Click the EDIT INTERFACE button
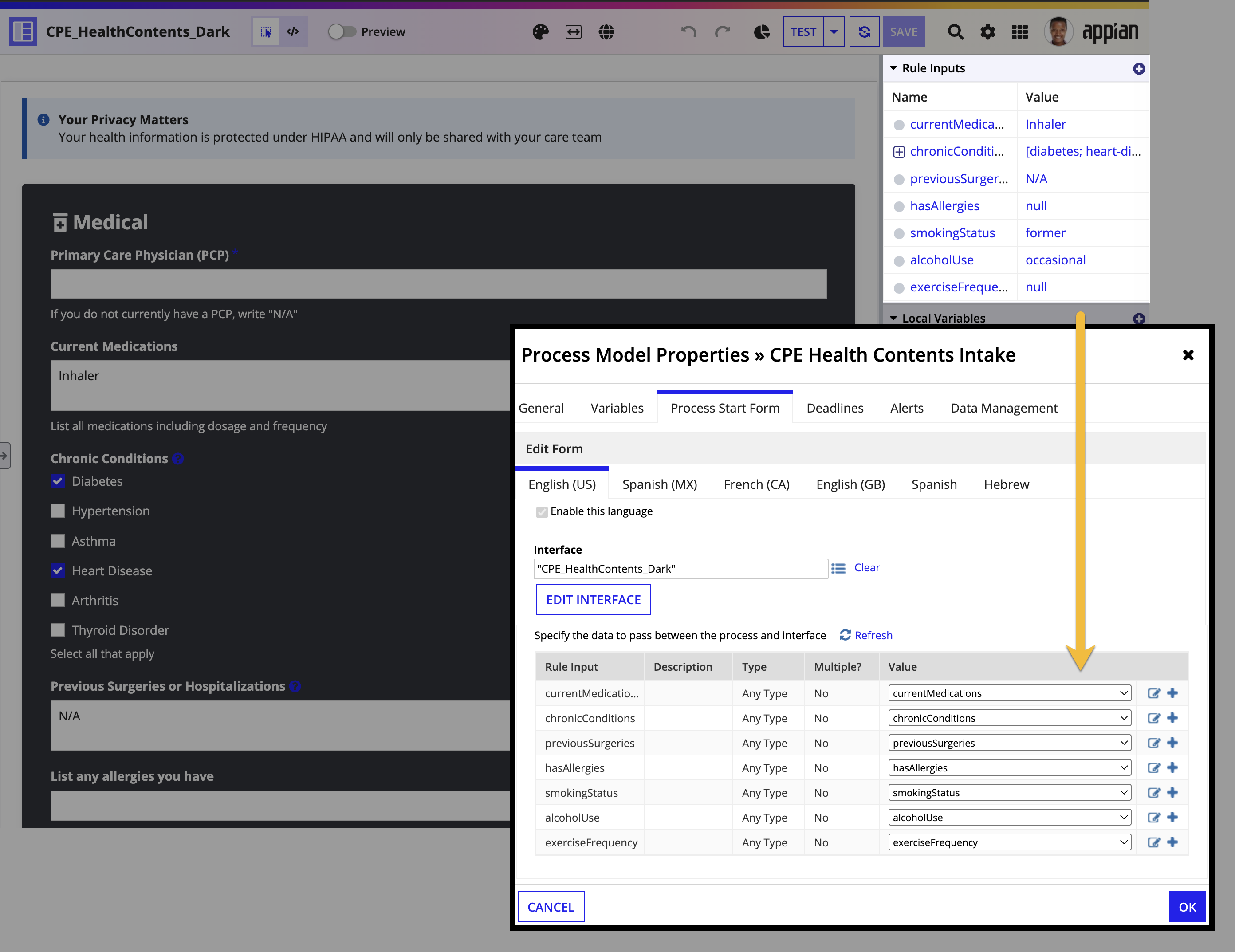The width and height of the screenshot is (1235, 952). pyautogui.click(x=593, y=600)
